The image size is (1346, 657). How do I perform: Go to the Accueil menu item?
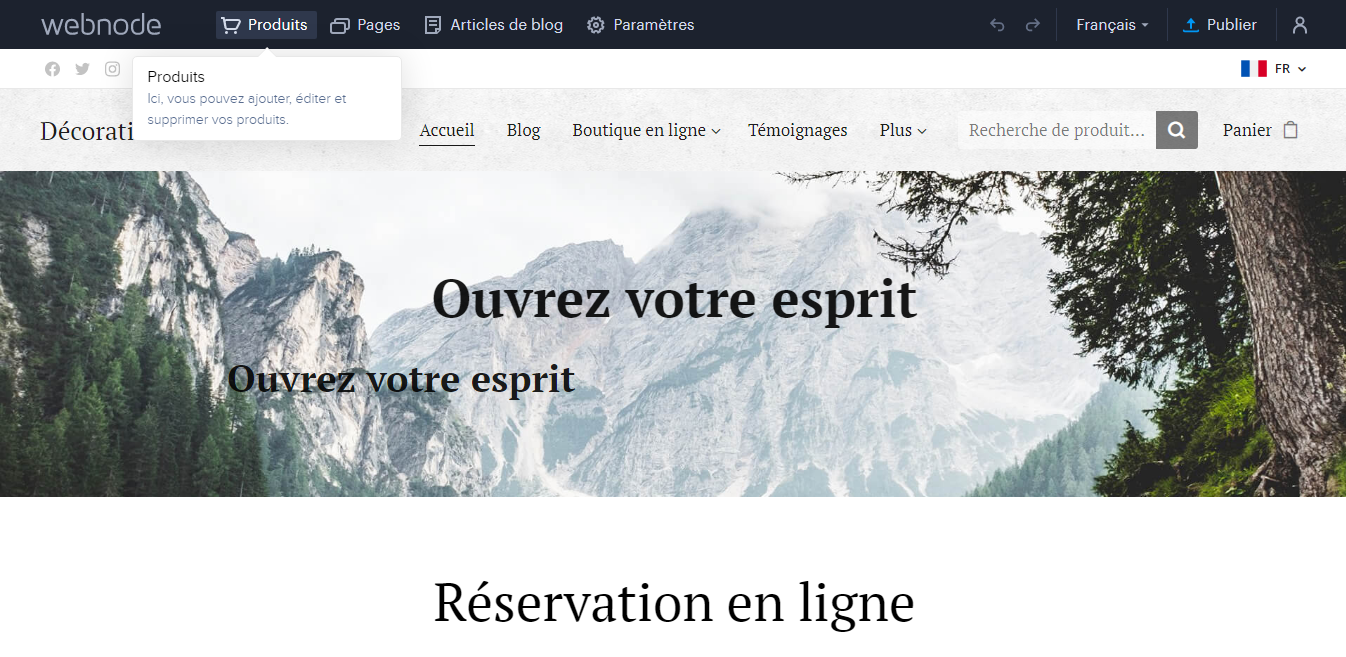pos(447,130)
